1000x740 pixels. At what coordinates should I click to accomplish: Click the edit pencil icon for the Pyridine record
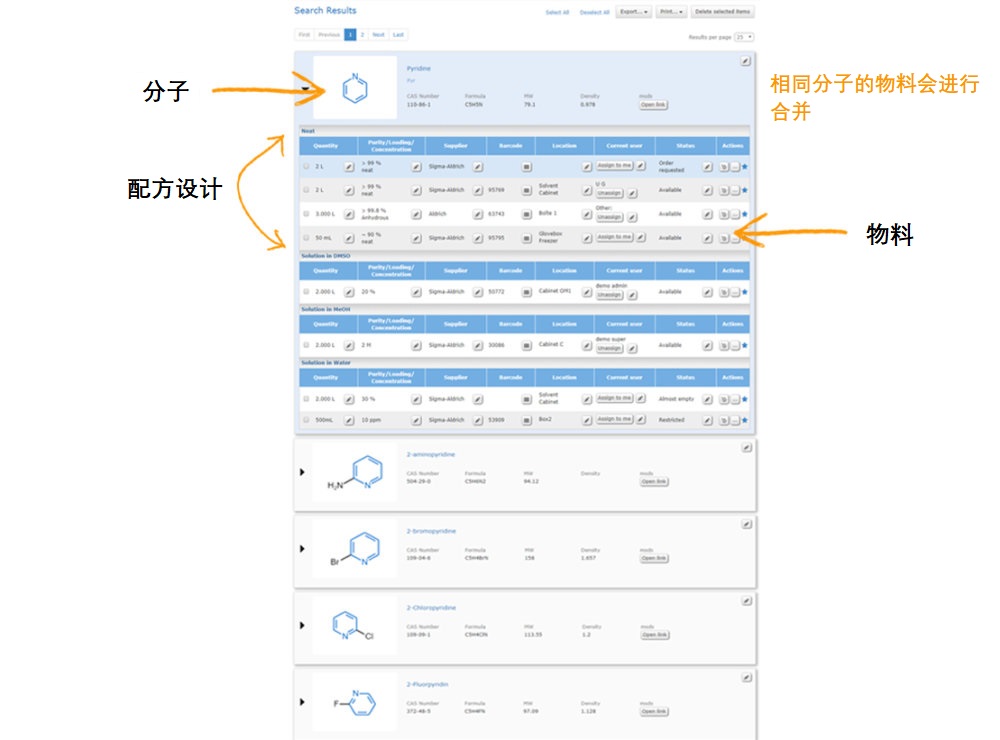[745, 61]
